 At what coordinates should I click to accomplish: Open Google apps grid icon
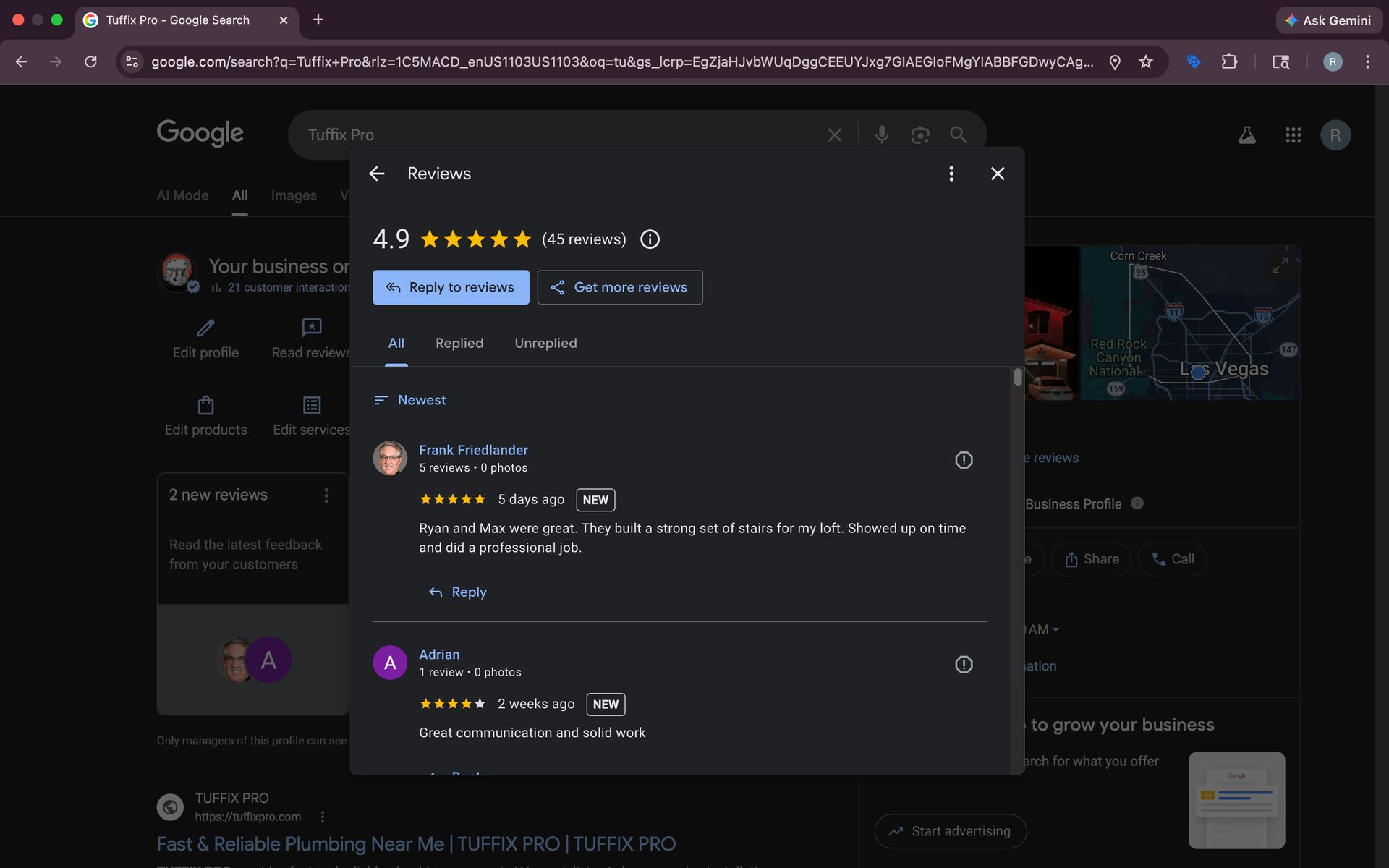pyautogui.click(x=1293, y=135)
